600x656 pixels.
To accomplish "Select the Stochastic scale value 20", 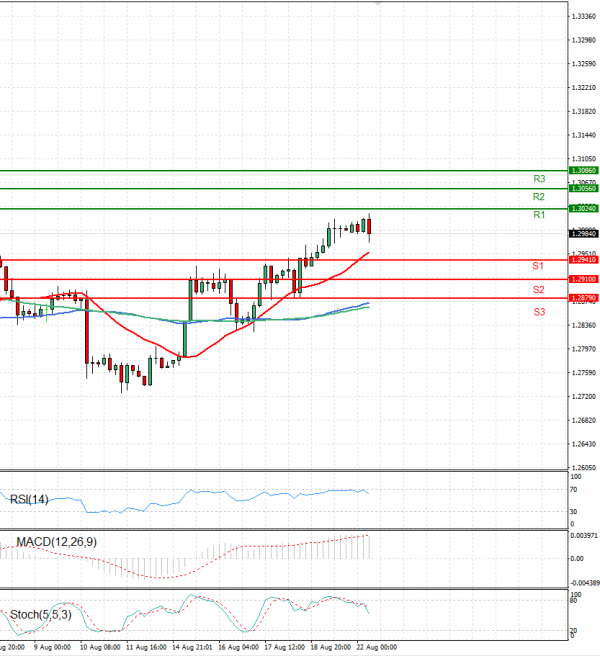I will click(573, 630).
